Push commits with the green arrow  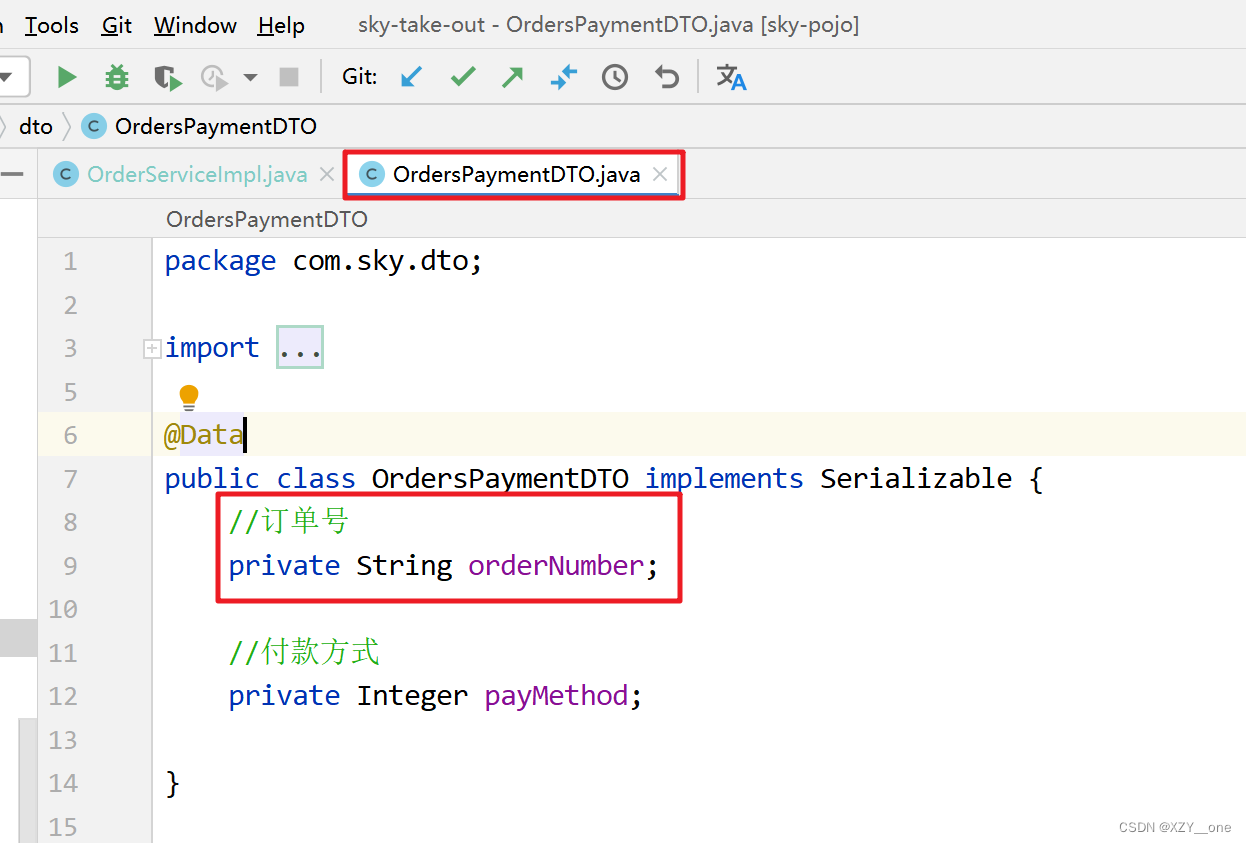513,77
